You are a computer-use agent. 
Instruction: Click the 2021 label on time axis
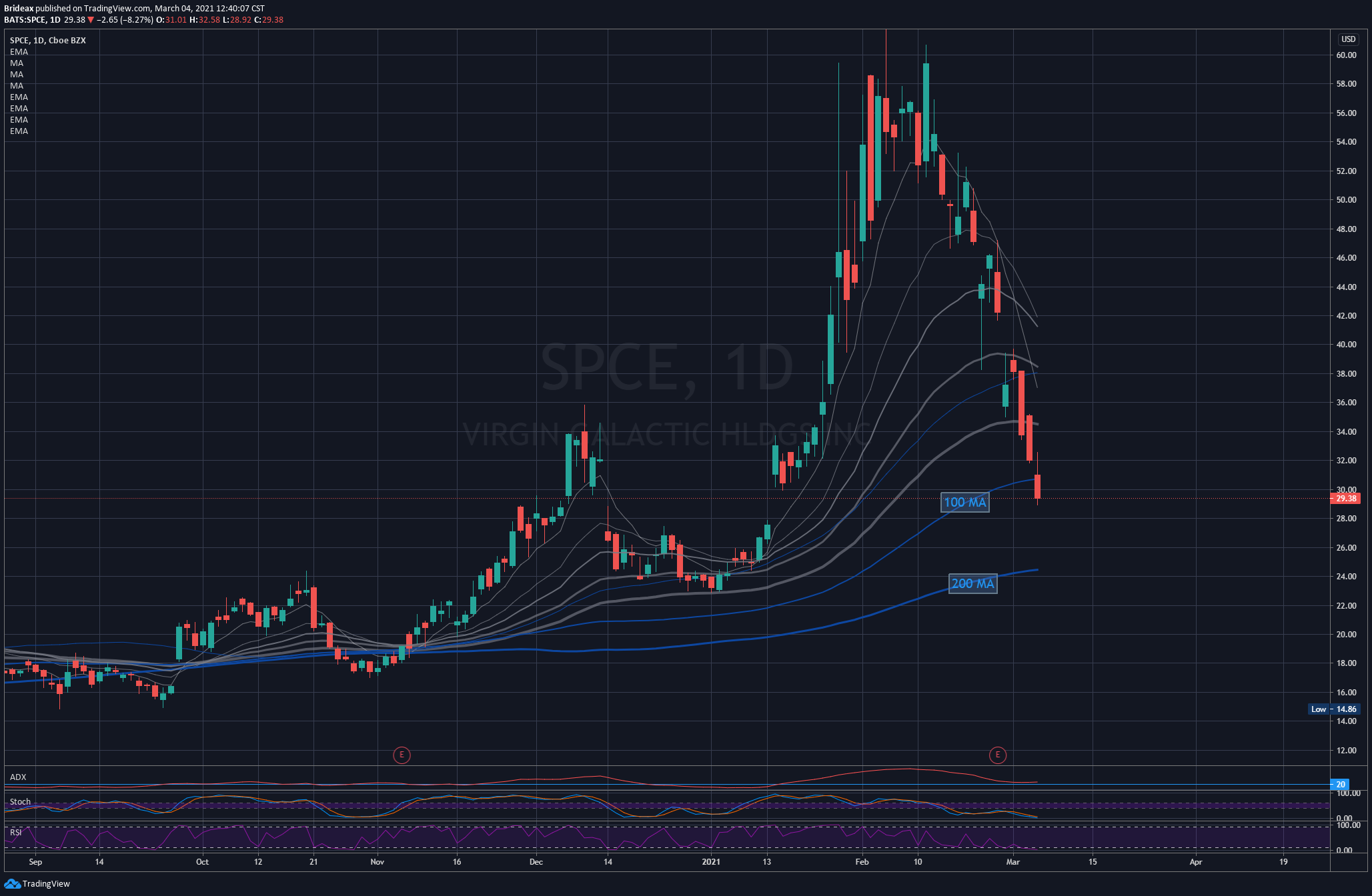[711, 862]
